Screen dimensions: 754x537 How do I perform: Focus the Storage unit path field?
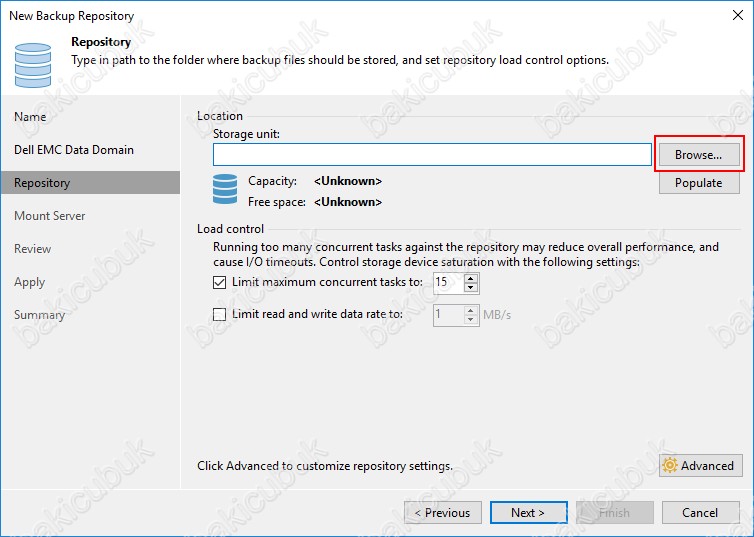click(x=432, y=154)
